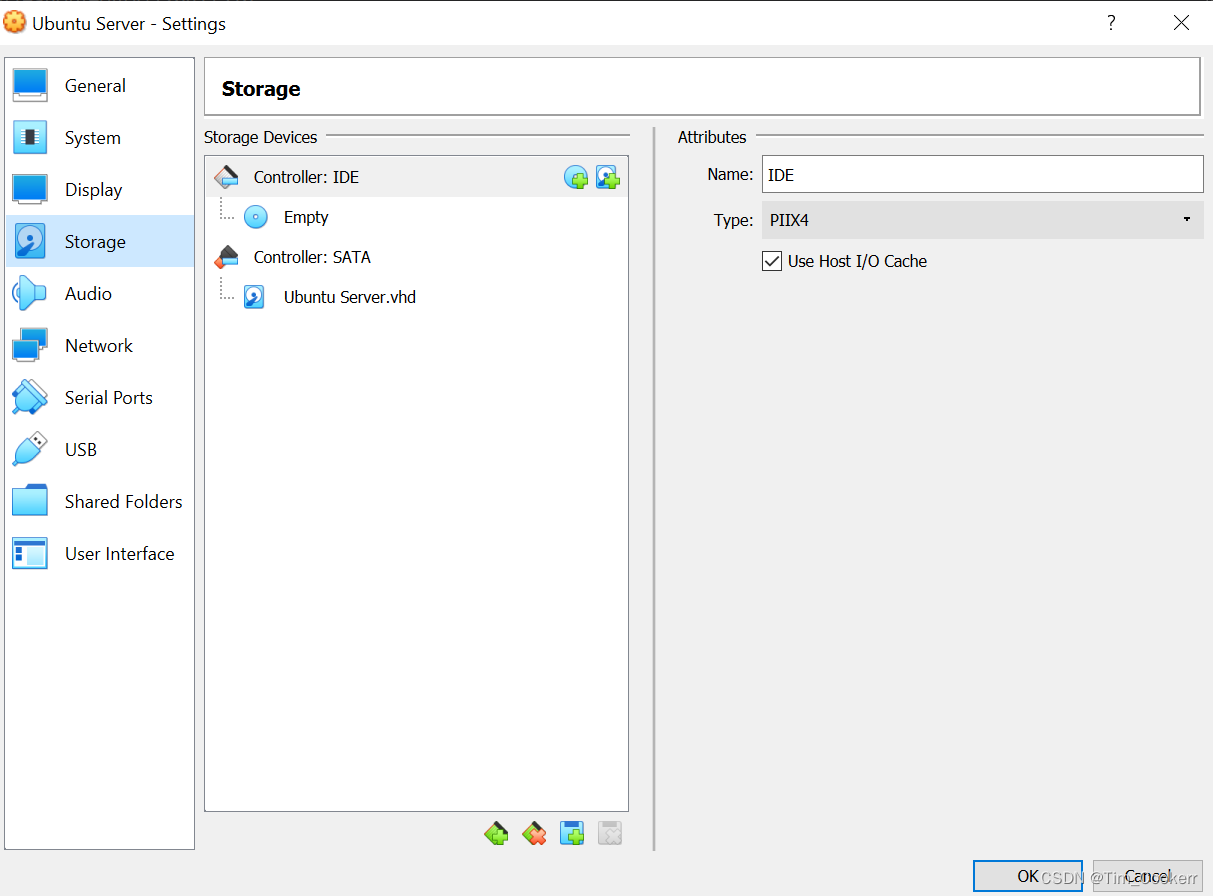Screen dimensions: 1213x896
Task: Select the Empty optical drive entry
Action: pos(416,217)
